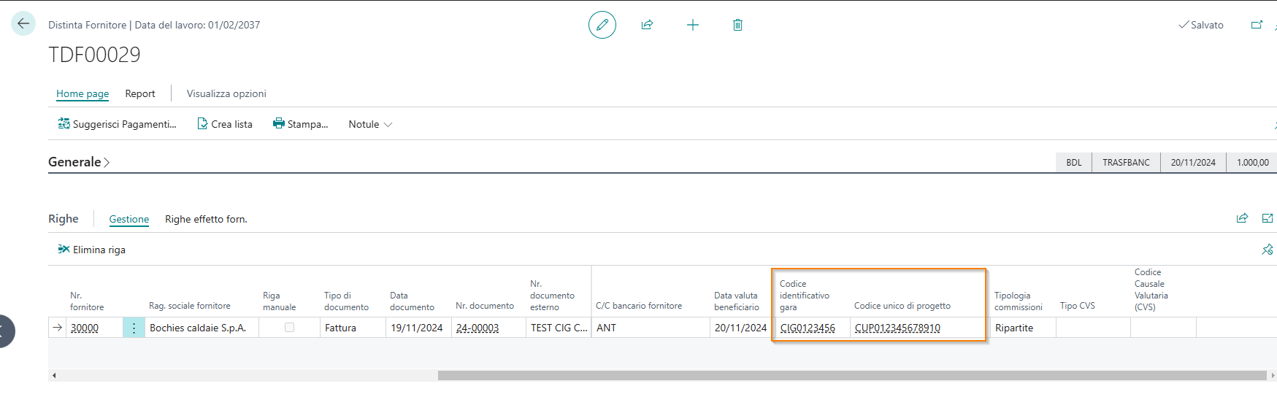This screenshot has height=397, width=1277.
Task: Click the share icon in Righe section
Action: click(1242, 219)
